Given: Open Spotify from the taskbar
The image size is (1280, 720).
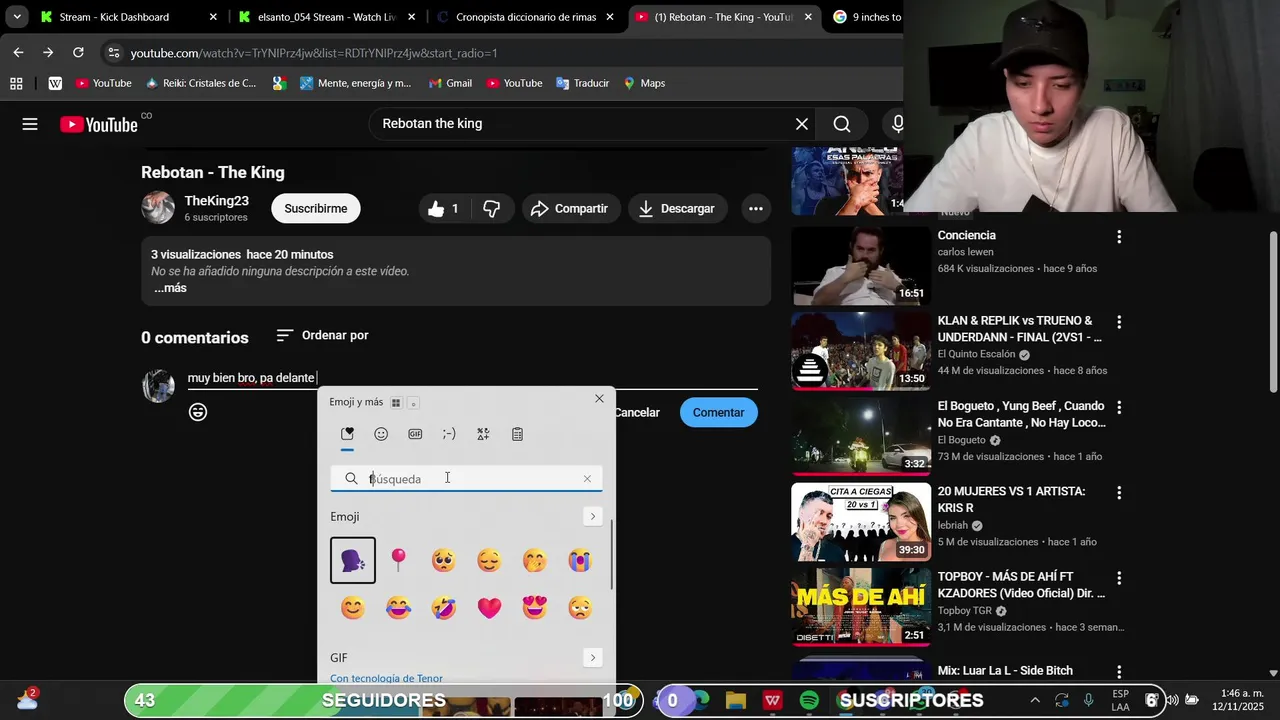Looking at the screenshot, I should click(809, 700).
